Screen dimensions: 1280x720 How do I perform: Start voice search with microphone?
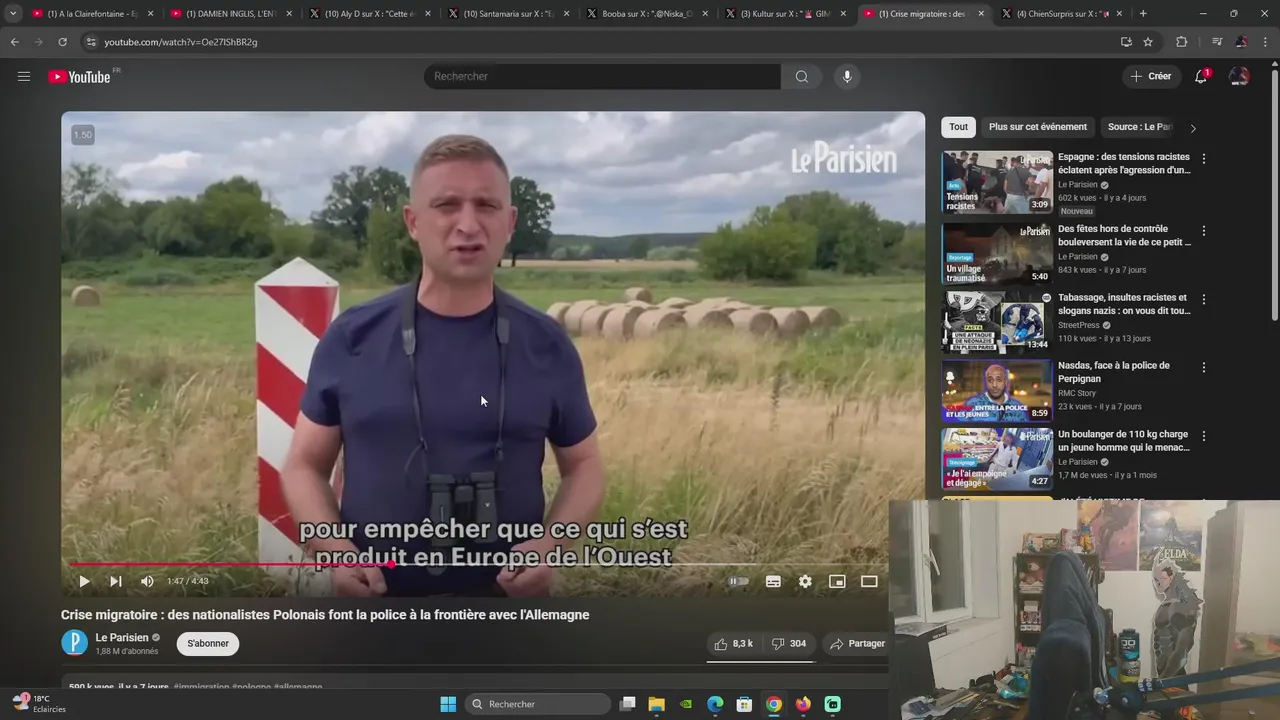pyautogui.click(x=847, y=76)
